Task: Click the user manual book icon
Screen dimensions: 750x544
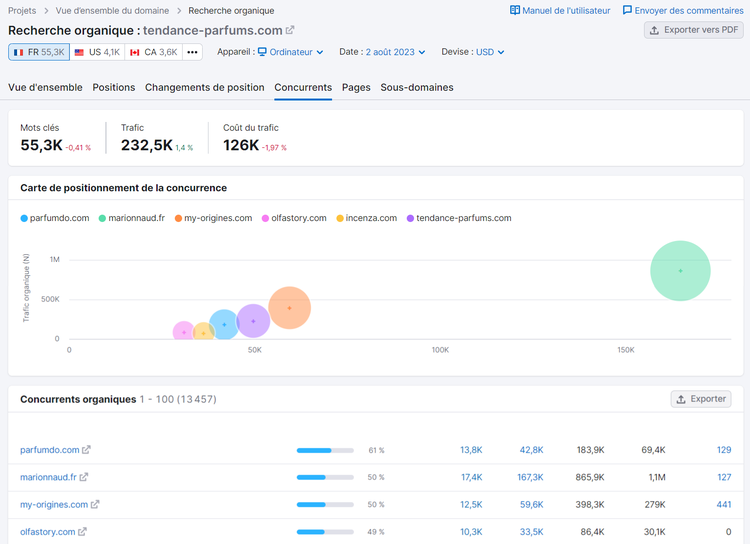Action: (515, 11)
